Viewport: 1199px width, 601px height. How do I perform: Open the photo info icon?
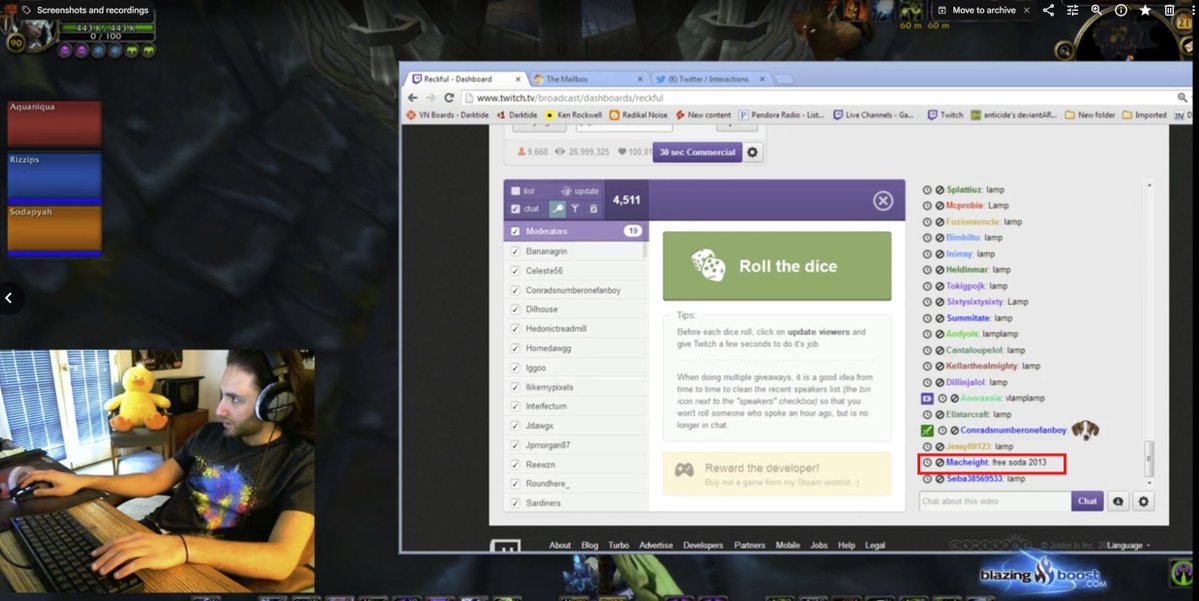[x=1121, y=10]
